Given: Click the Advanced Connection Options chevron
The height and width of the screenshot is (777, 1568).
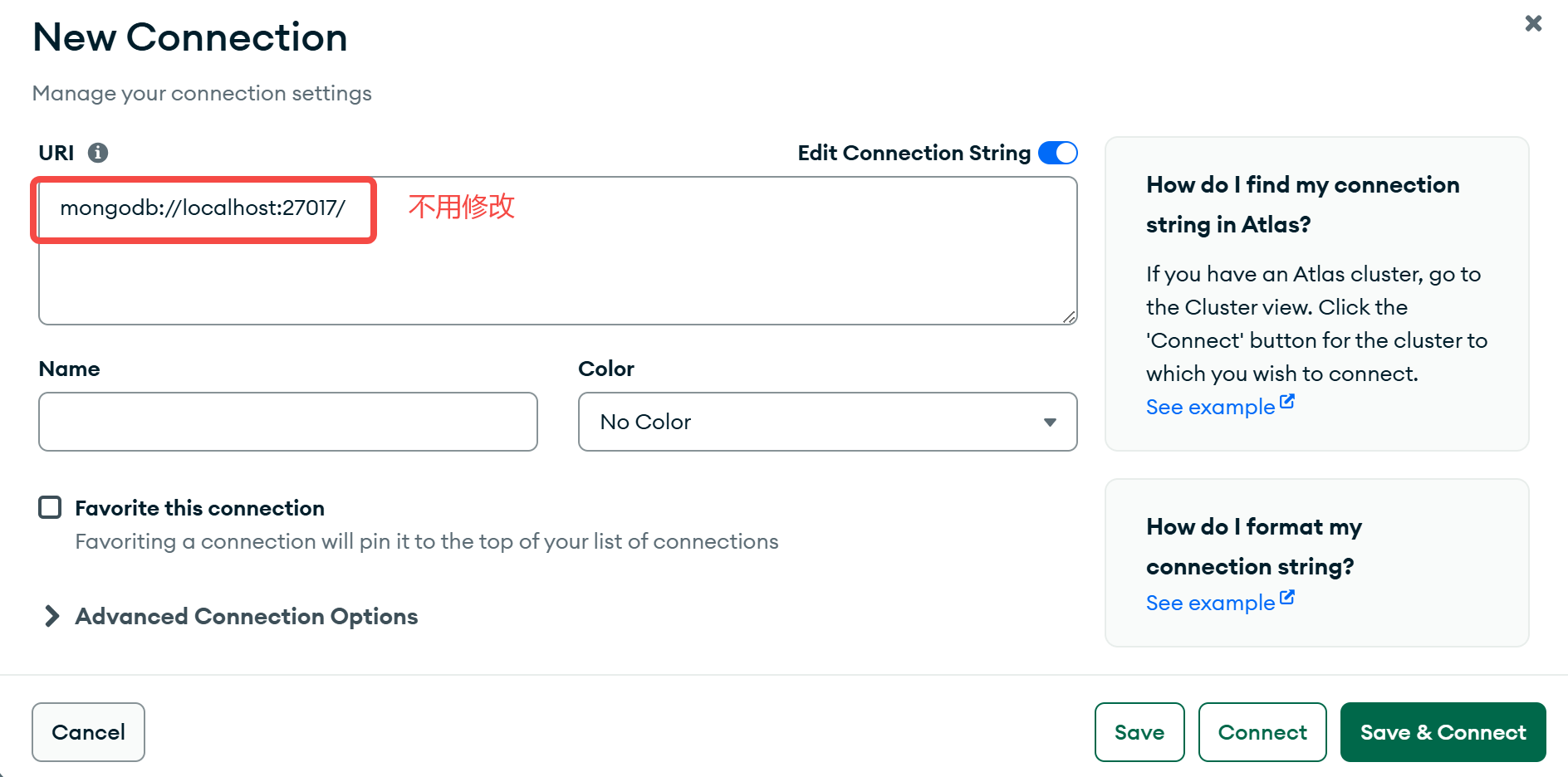Looking at the screenshot, I should point(52,616).
